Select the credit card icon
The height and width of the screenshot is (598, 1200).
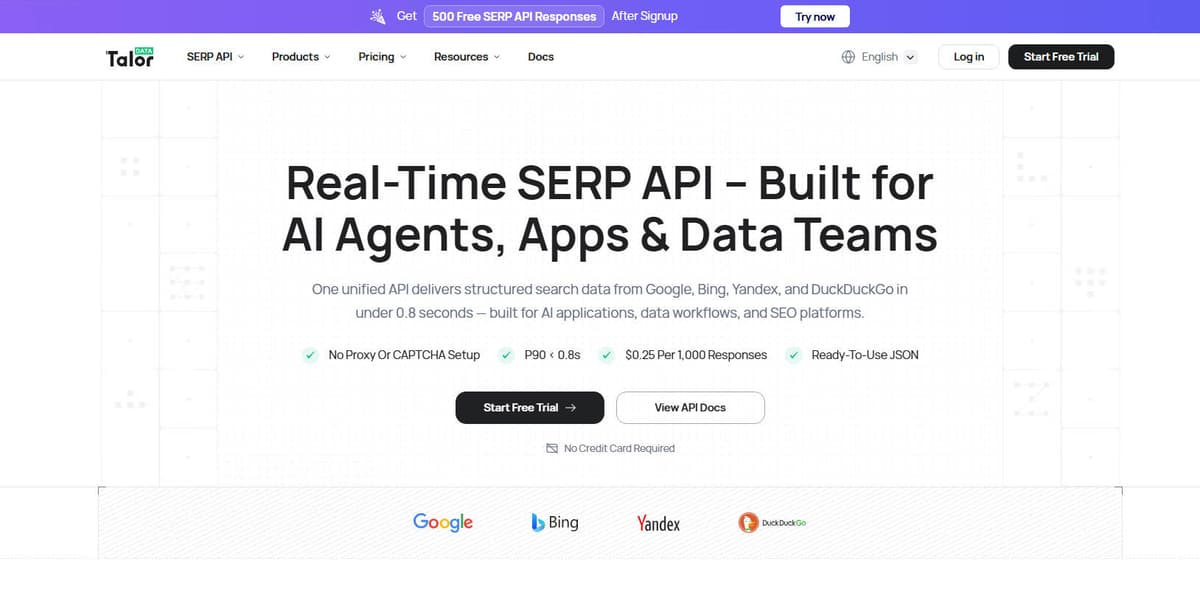[x=552, y=448]
